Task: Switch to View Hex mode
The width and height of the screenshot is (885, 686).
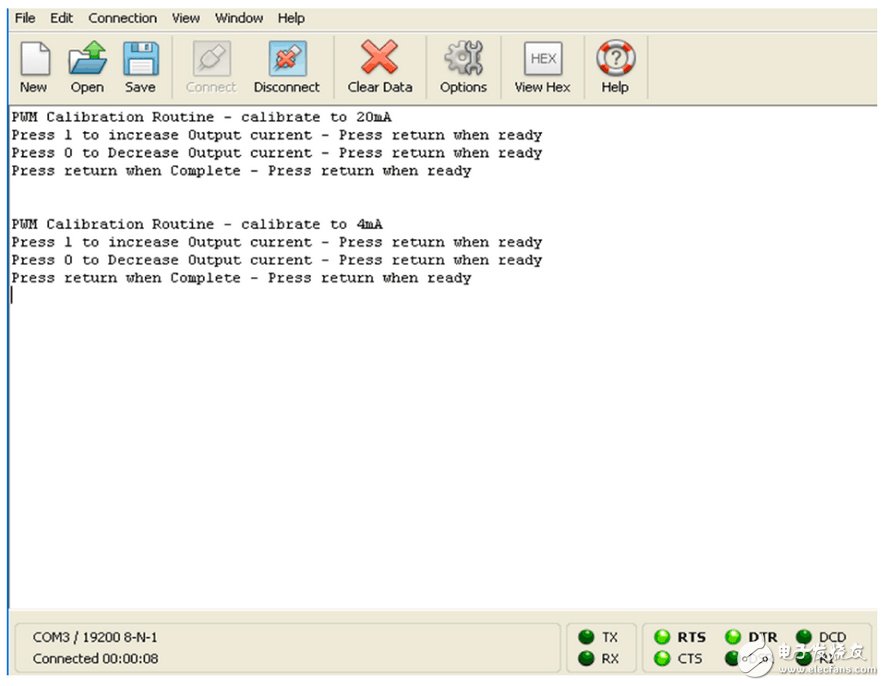Action: pos(542,60)
